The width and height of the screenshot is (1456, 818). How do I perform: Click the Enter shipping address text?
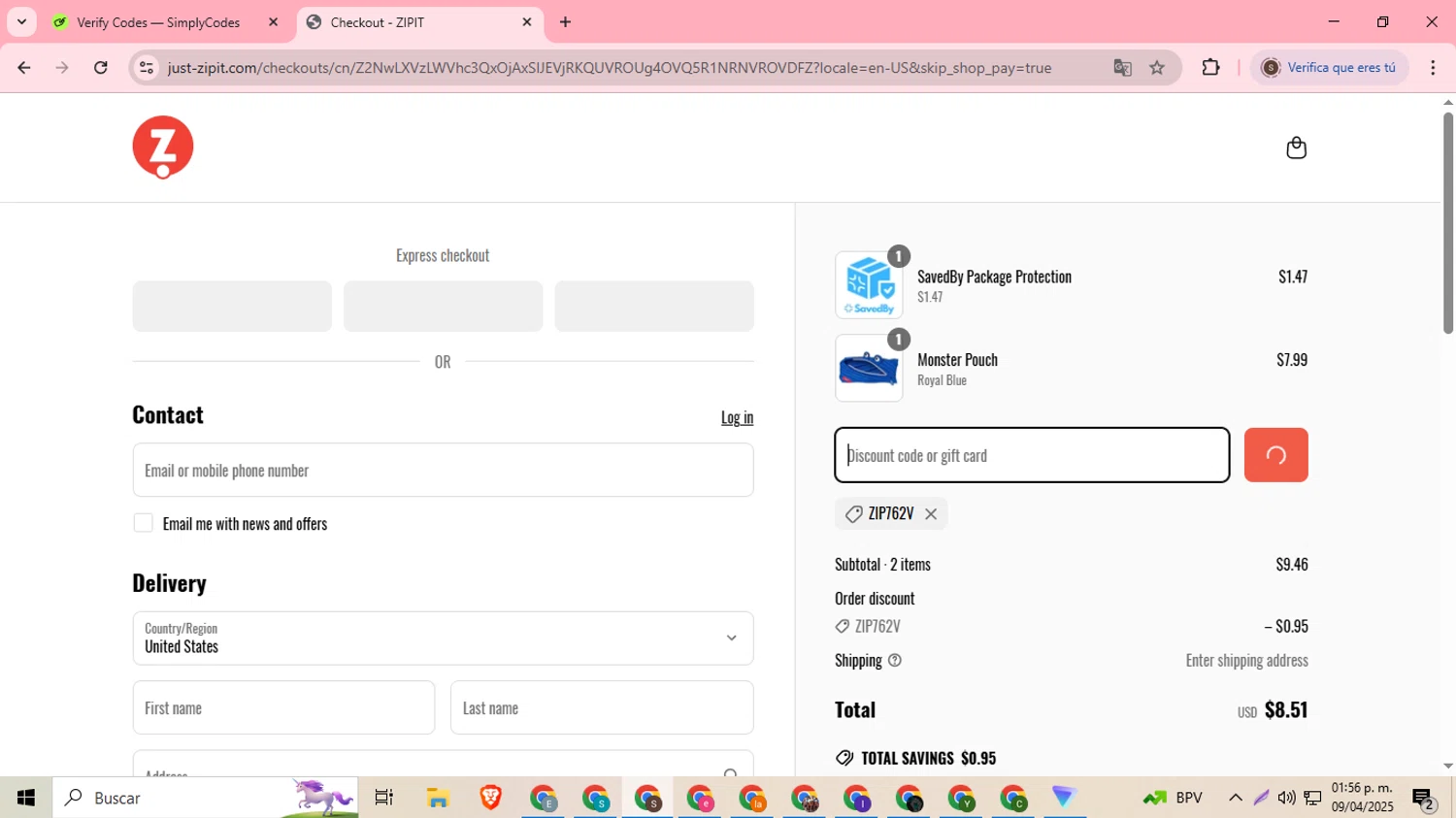tap(1247, 661)
